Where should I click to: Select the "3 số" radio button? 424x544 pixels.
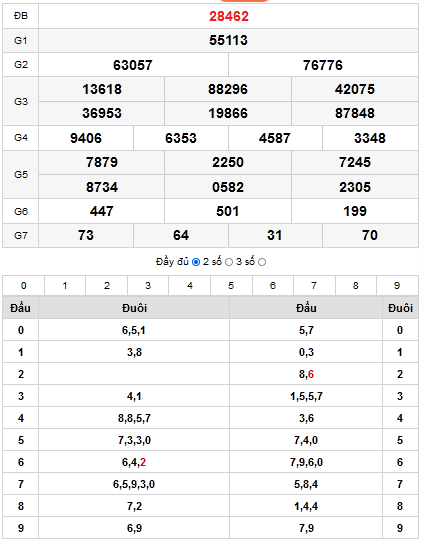point(262,262)
